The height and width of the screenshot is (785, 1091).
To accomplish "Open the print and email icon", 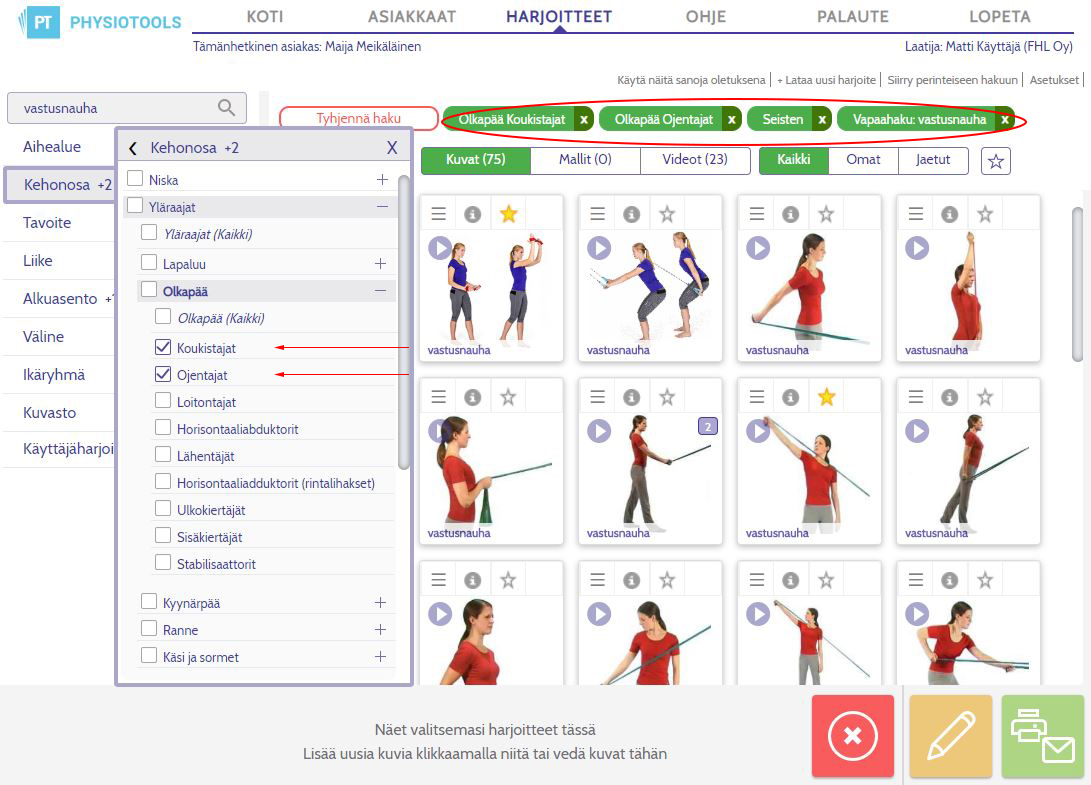I will 1042,736.
